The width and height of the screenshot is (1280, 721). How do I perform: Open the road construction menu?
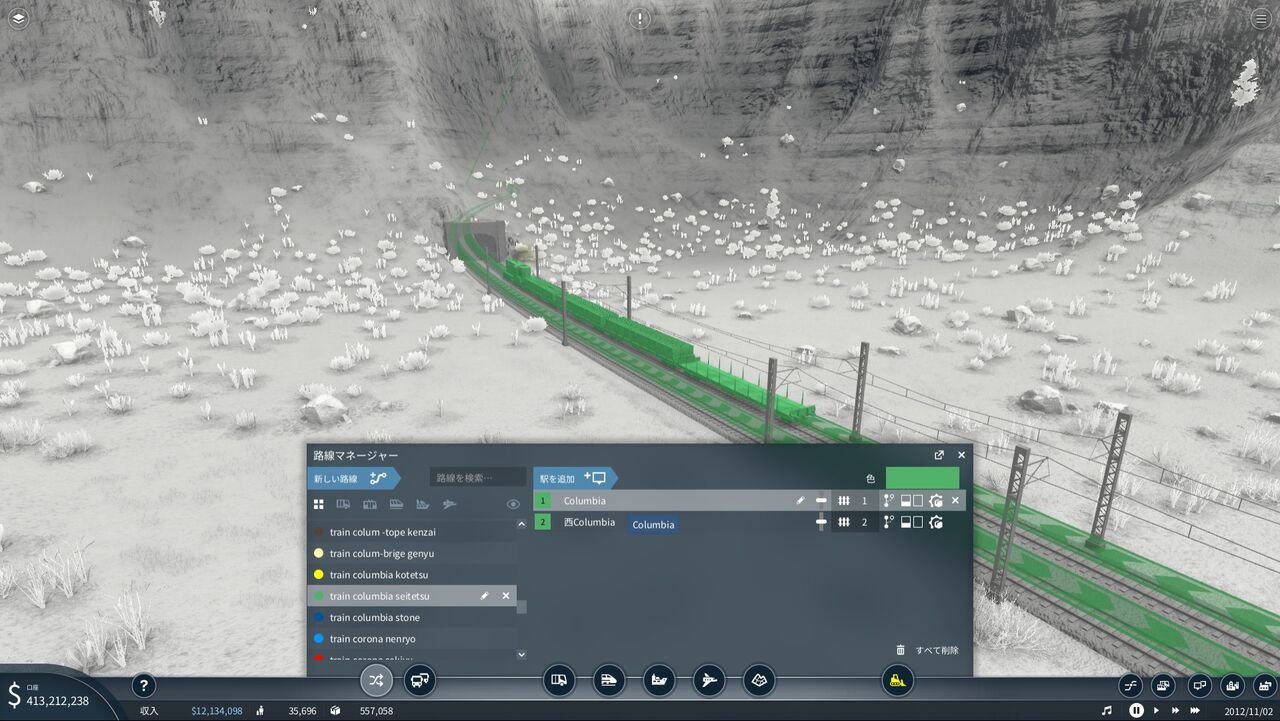[x=560, y=681]
